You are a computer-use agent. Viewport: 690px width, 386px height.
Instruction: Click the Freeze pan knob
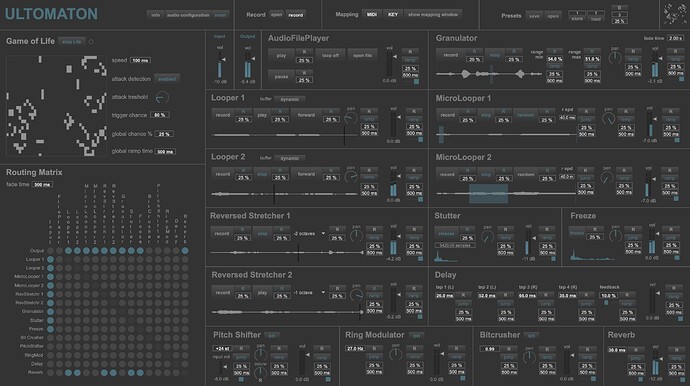(x=615, y=235)
